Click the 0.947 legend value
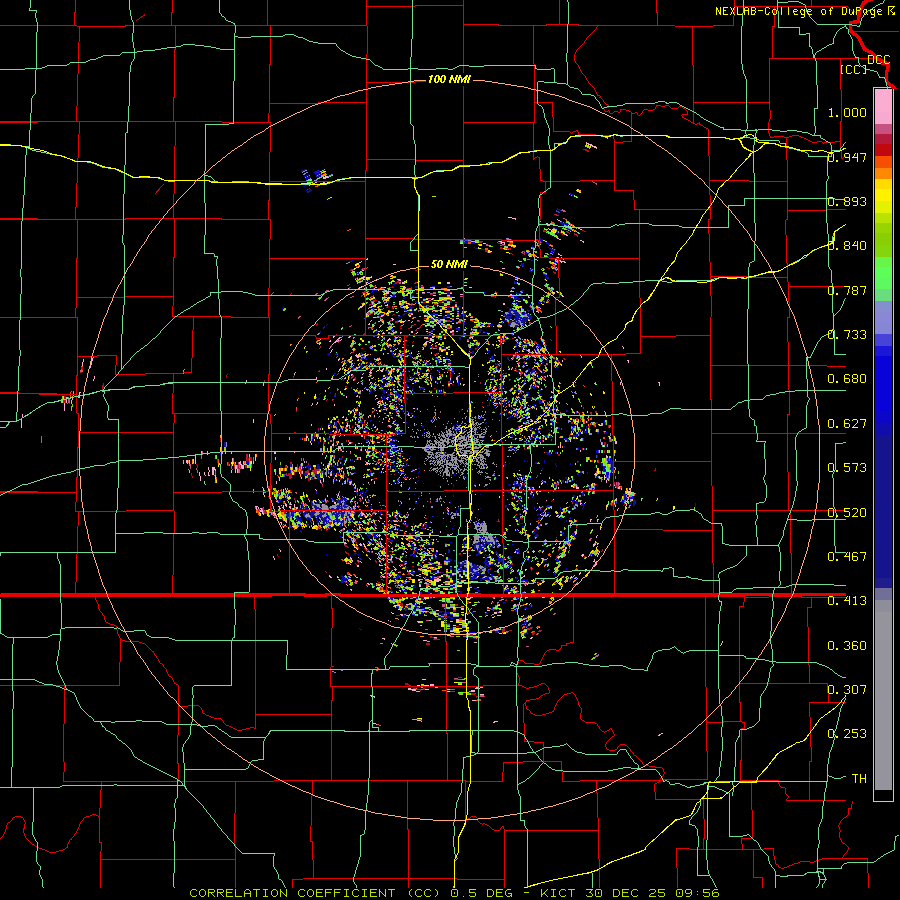Viewport: 900px width, 900px height. (x=847, y=157)
